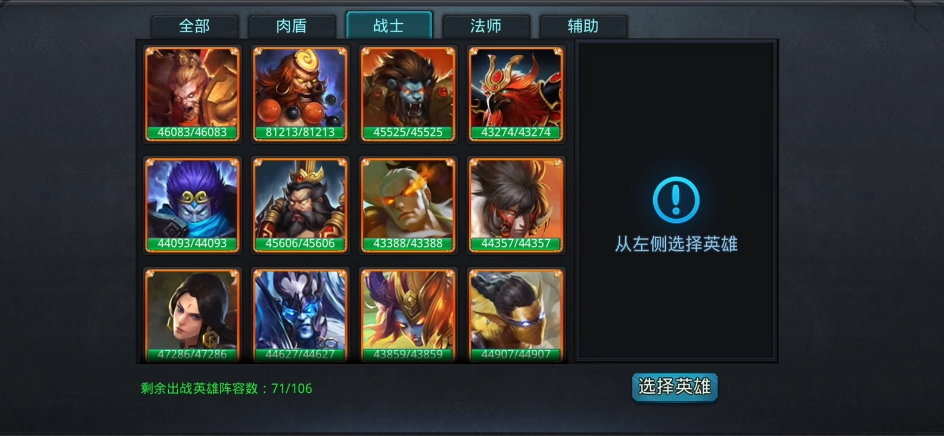
Task: Switch to the 全部 tab
Action: point(194,26)
